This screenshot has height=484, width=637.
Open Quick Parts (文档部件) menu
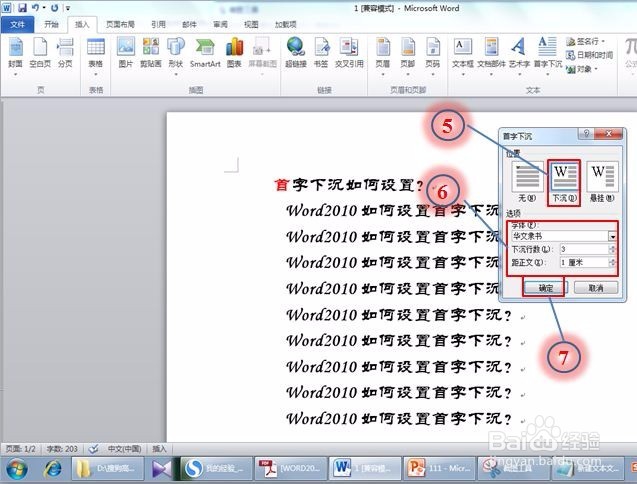(x=491, y=56)
